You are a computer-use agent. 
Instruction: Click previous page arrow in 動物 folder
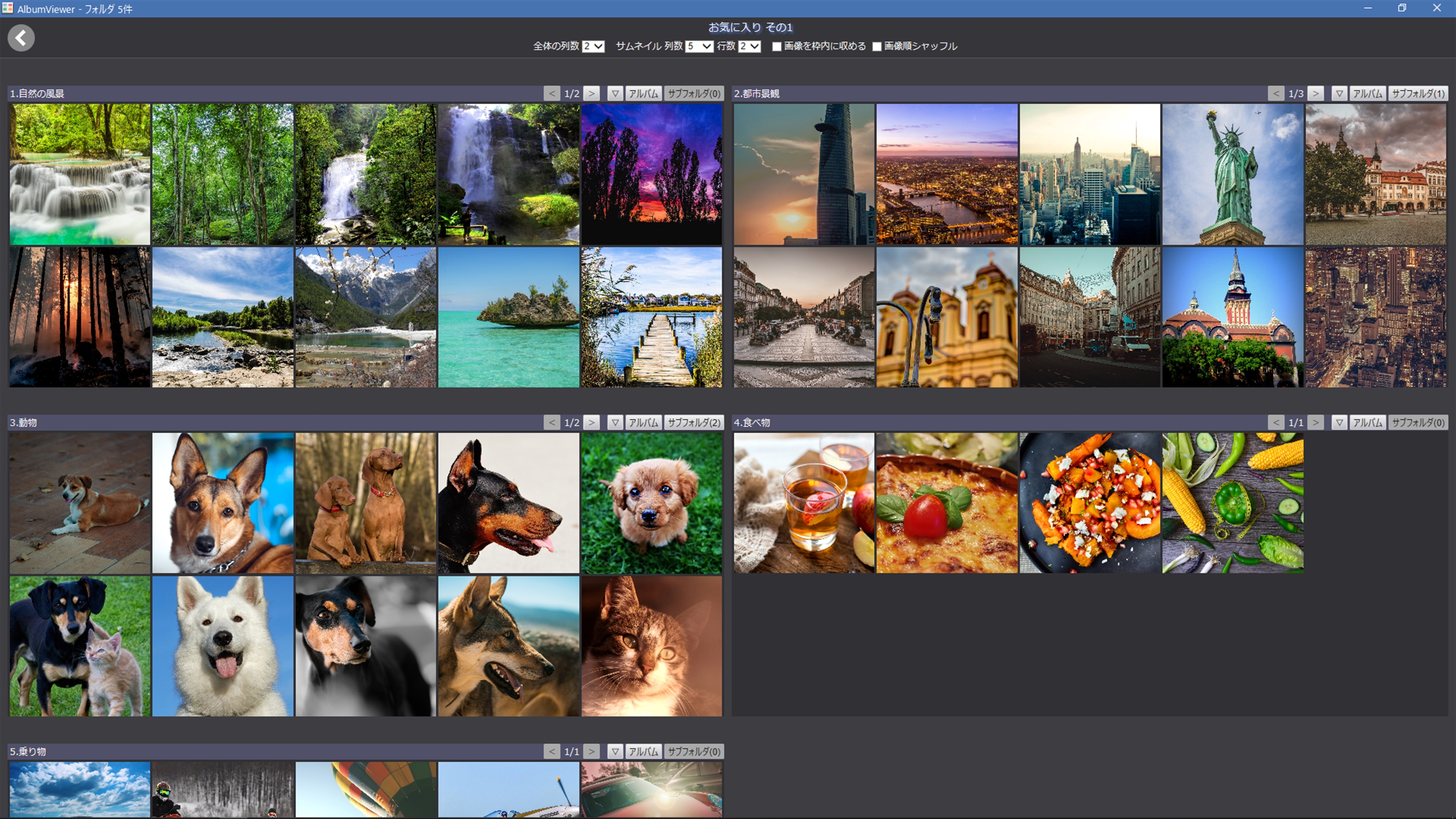pyautogui.click(x=552, y=422)
